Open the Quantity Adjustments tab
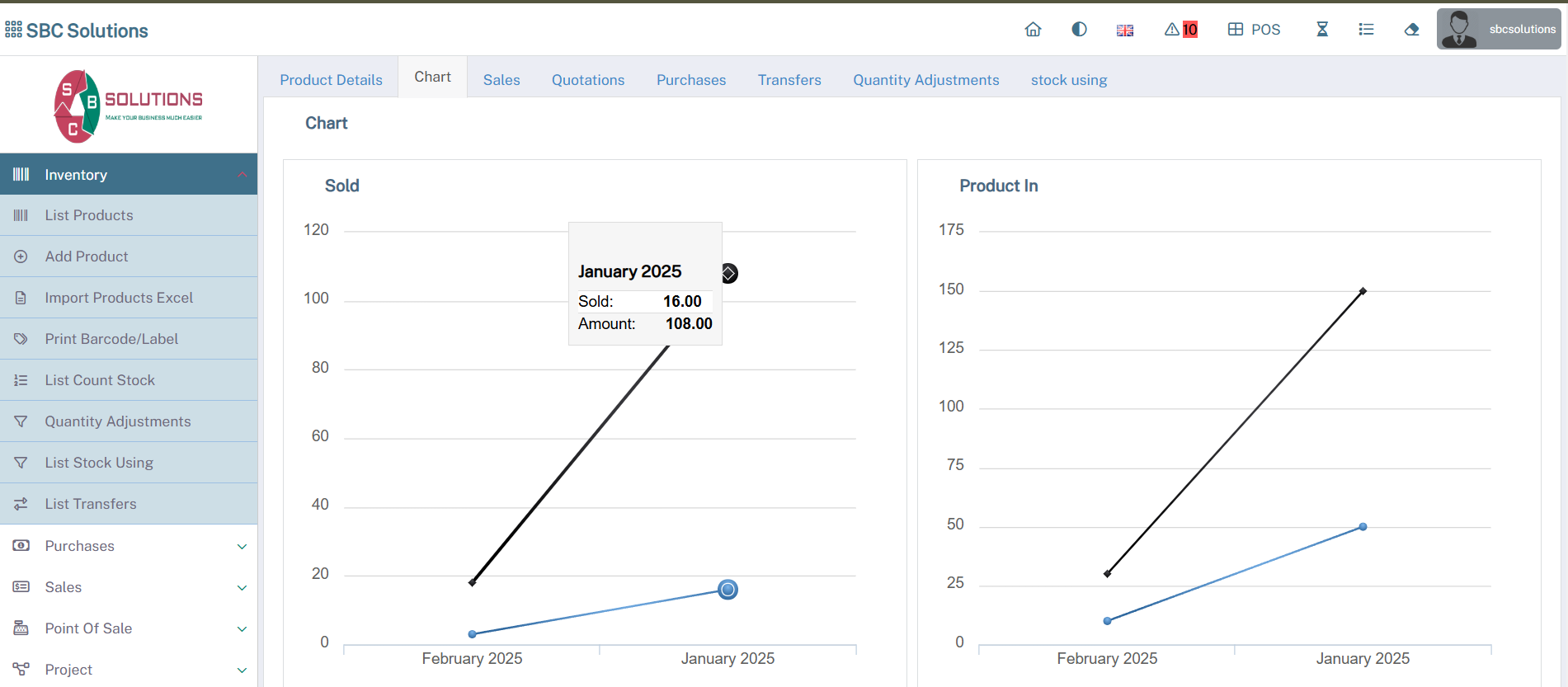 925,80
